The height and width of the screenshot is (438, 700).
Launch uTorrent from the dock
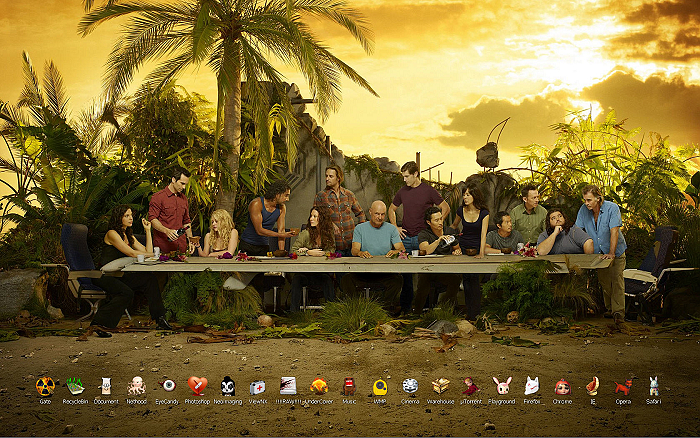[x=471, y=386]
